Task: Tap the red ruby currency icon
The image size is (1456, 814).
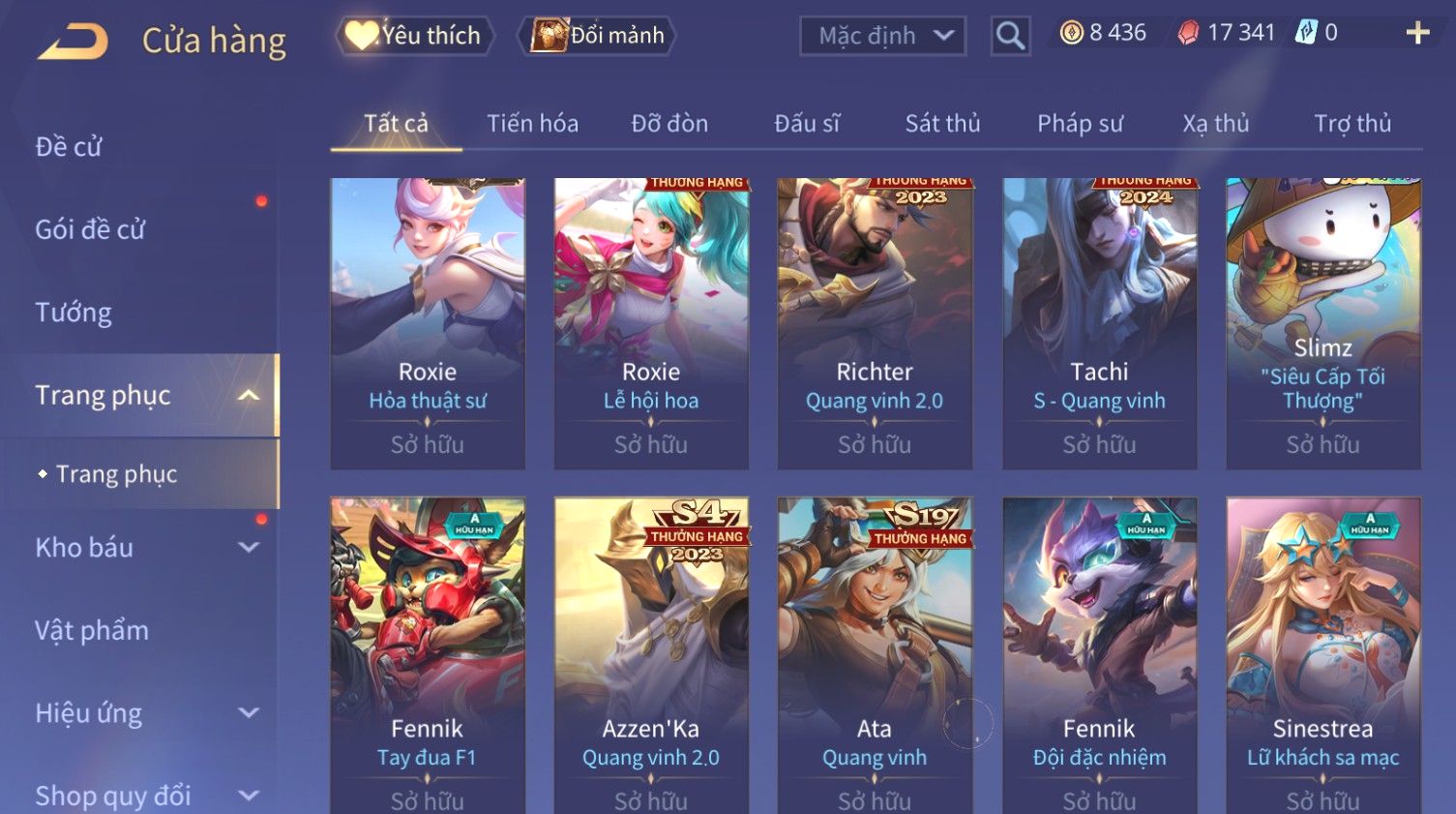Action: (x=1188, y=33)
